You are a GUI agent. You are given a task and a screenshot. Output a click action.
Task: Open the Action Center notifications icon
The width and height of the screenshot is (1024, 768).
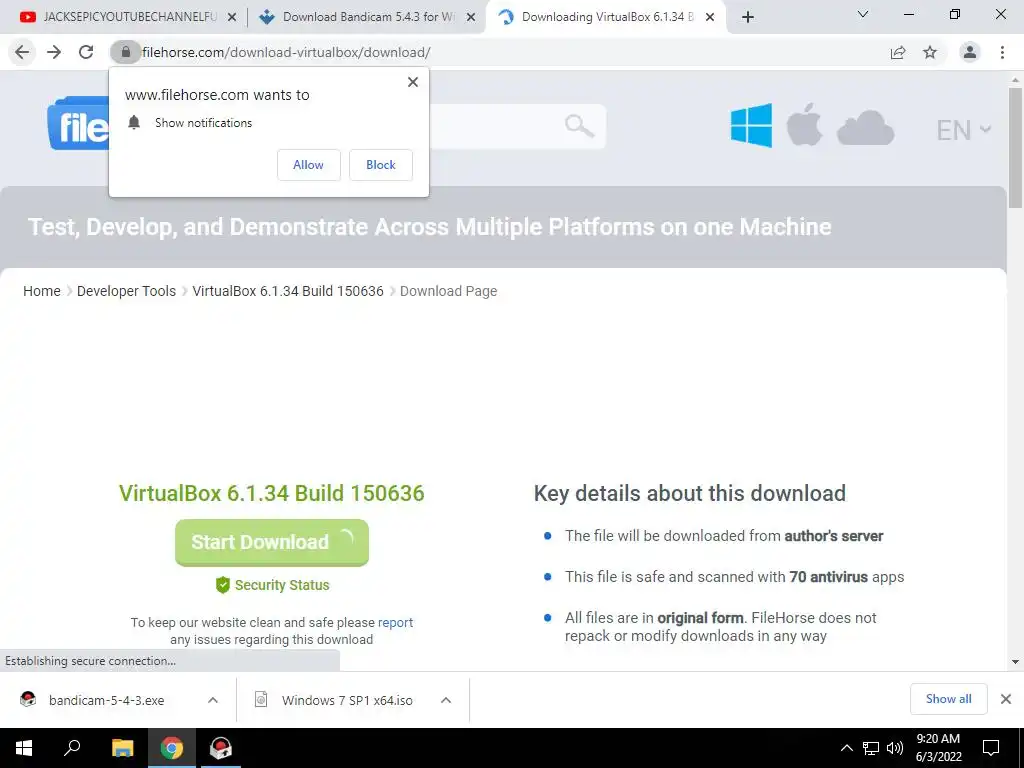pyautogui.click(x=991, y=748)
